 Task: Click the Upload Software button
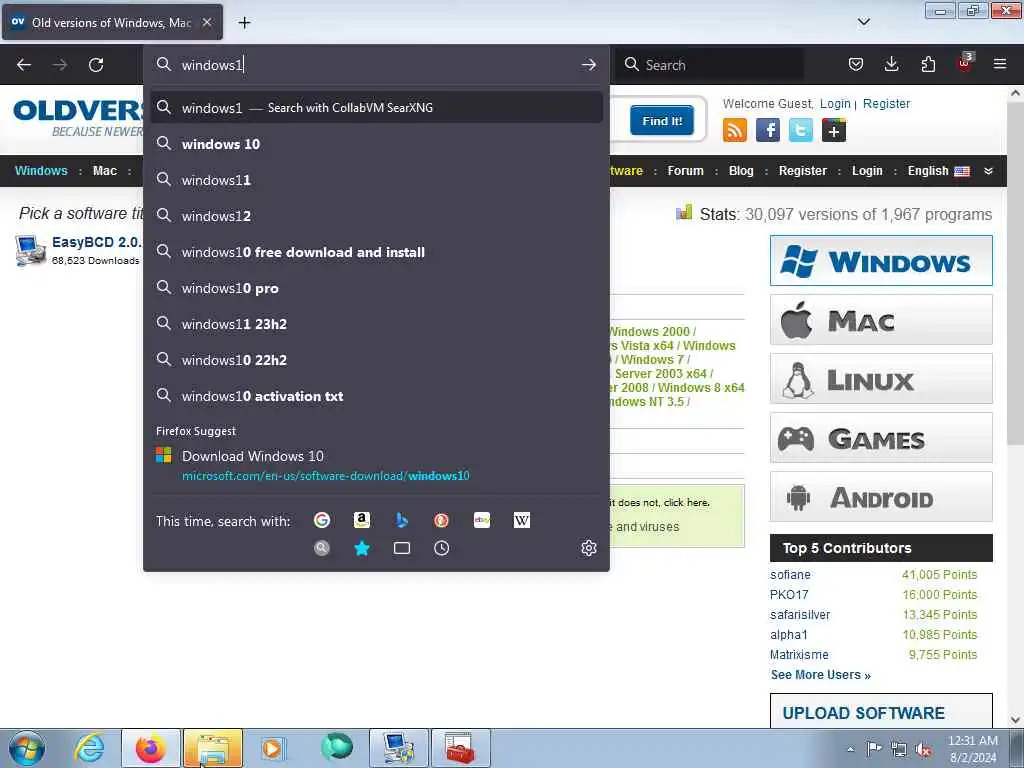tap(881, 711)
